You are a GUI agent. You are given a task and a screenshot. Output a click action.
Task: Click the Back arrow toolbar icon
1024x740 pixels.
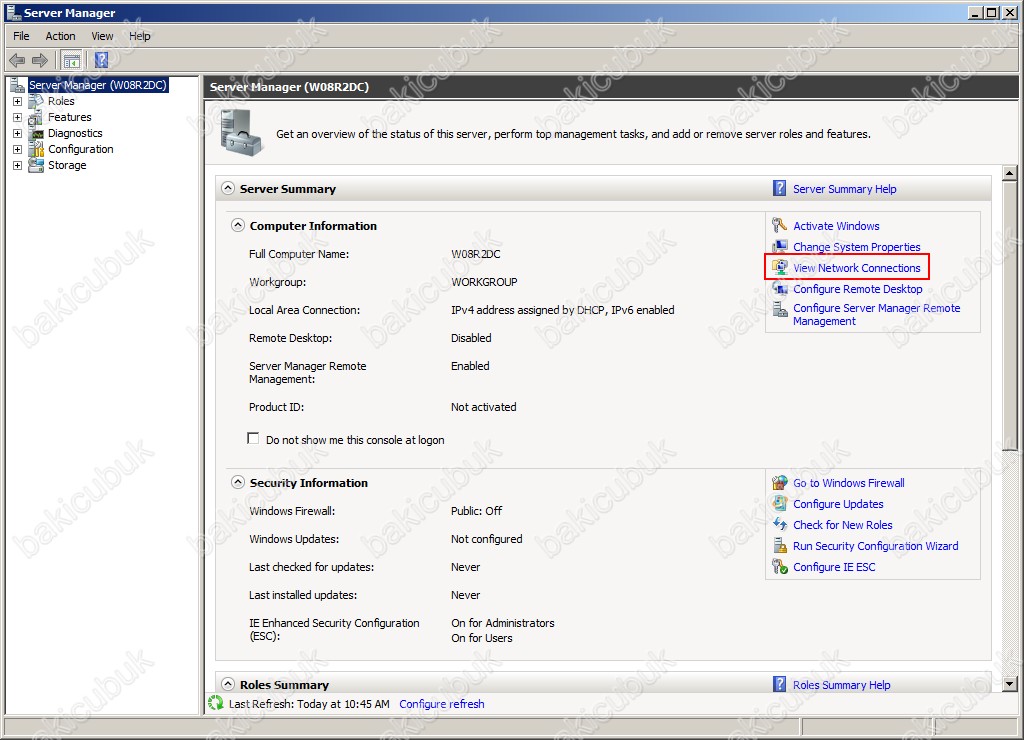pos(17,61)
